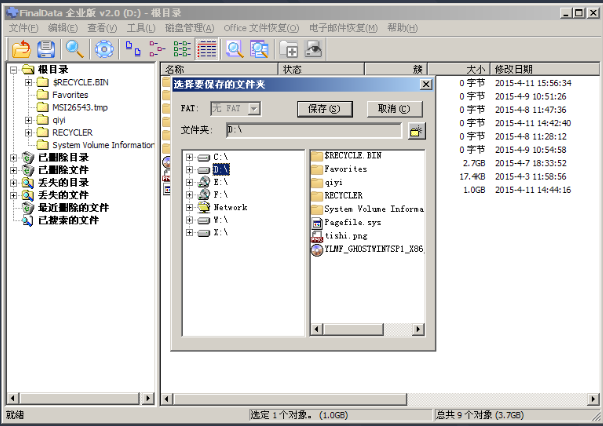The height and width of the screenshot is (426, 603).
Task: Click the file preview magnifier icon
Action: [x=235, y=49]
